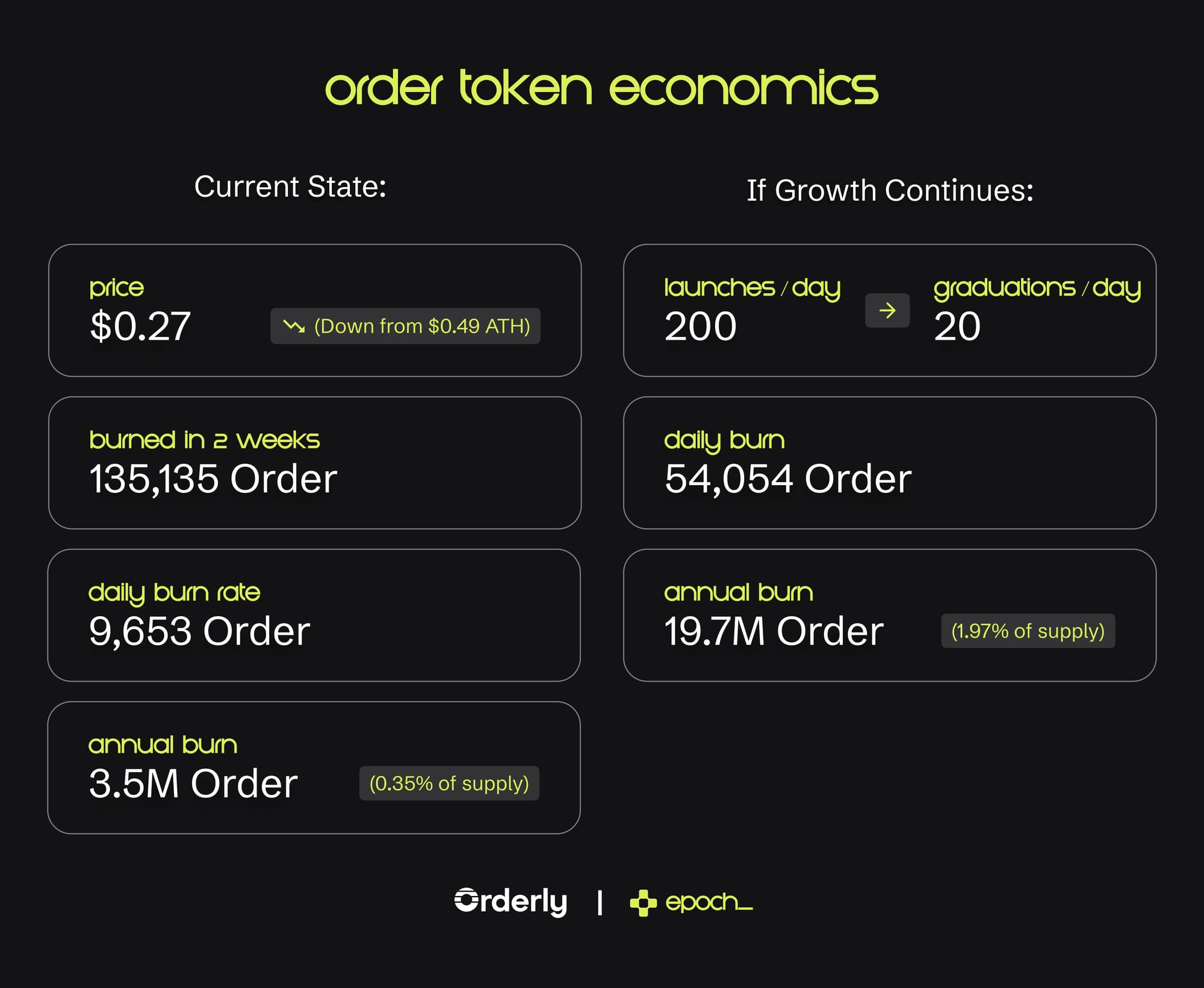
Task: Click the "order token economics" title
Action: coord(601,88)
